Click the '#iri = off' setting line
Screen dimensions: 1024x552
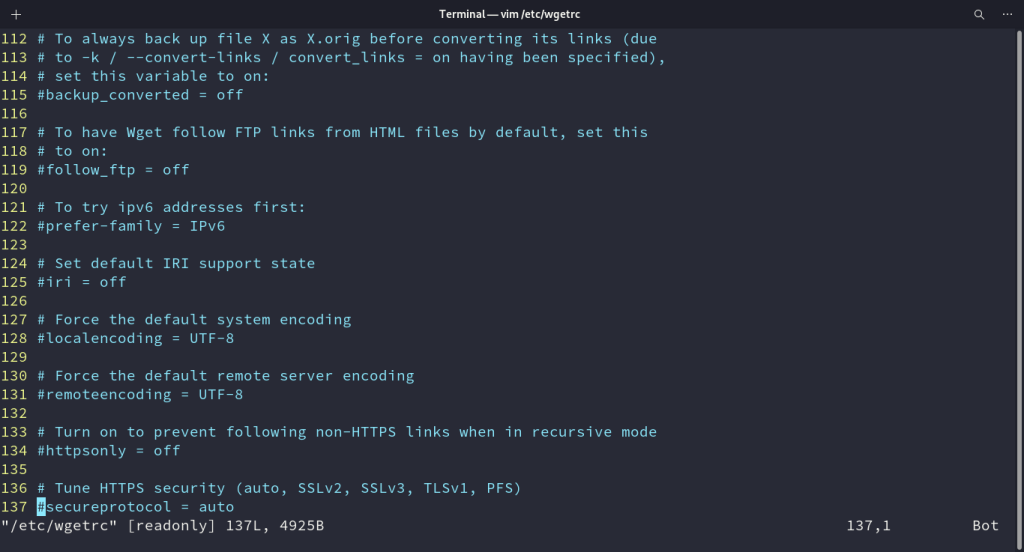pos(82,282)
